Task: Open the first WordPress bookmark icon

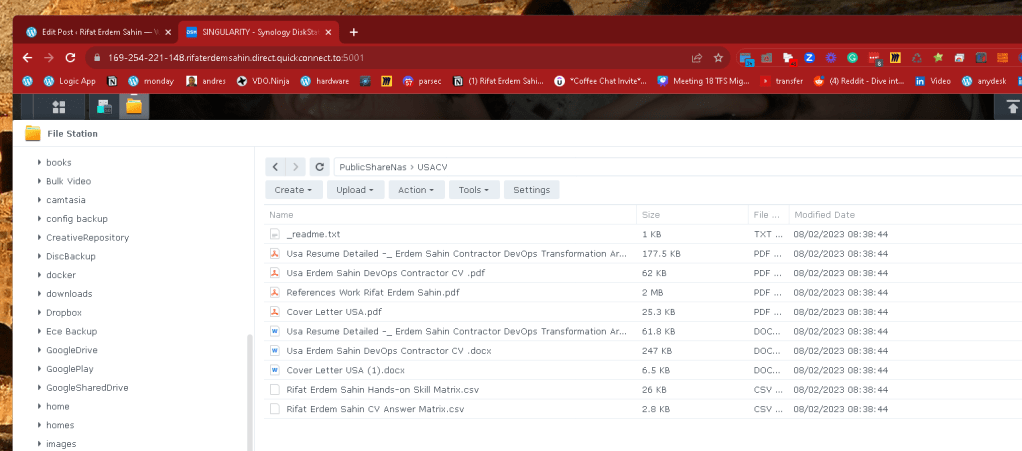Action: (x=27, y=81)
